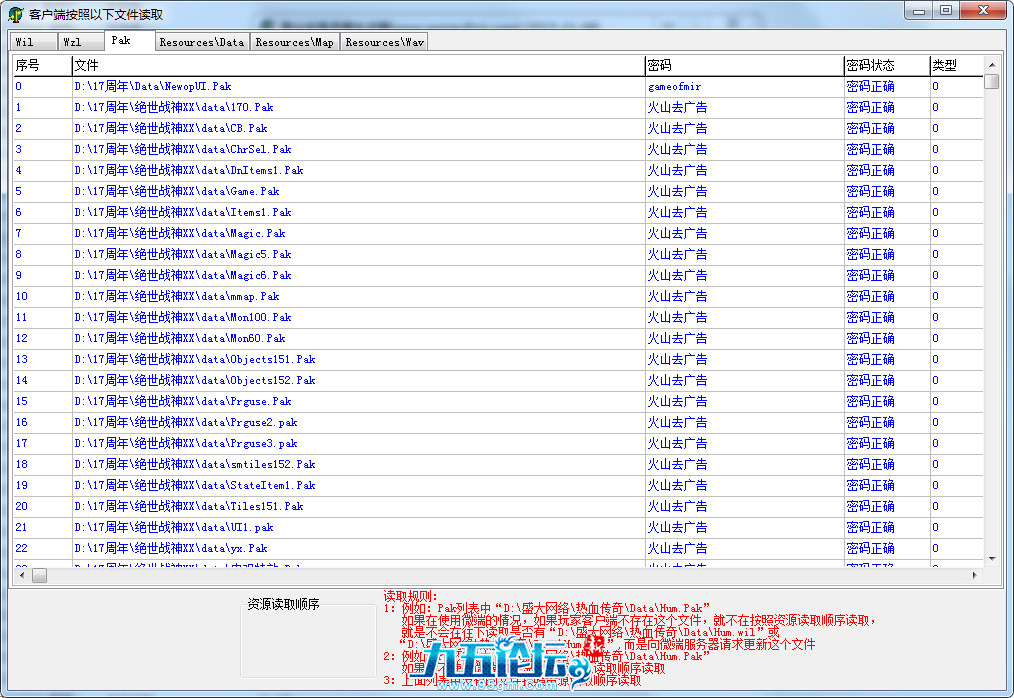
Task: Switch to Resources\Map tab
Action: pos(294,42)
